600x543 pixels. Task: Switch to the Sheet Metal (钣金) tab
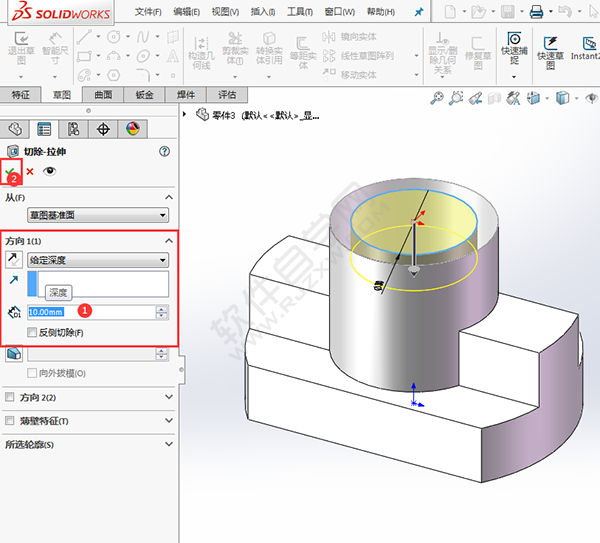[x=145, y=95]
